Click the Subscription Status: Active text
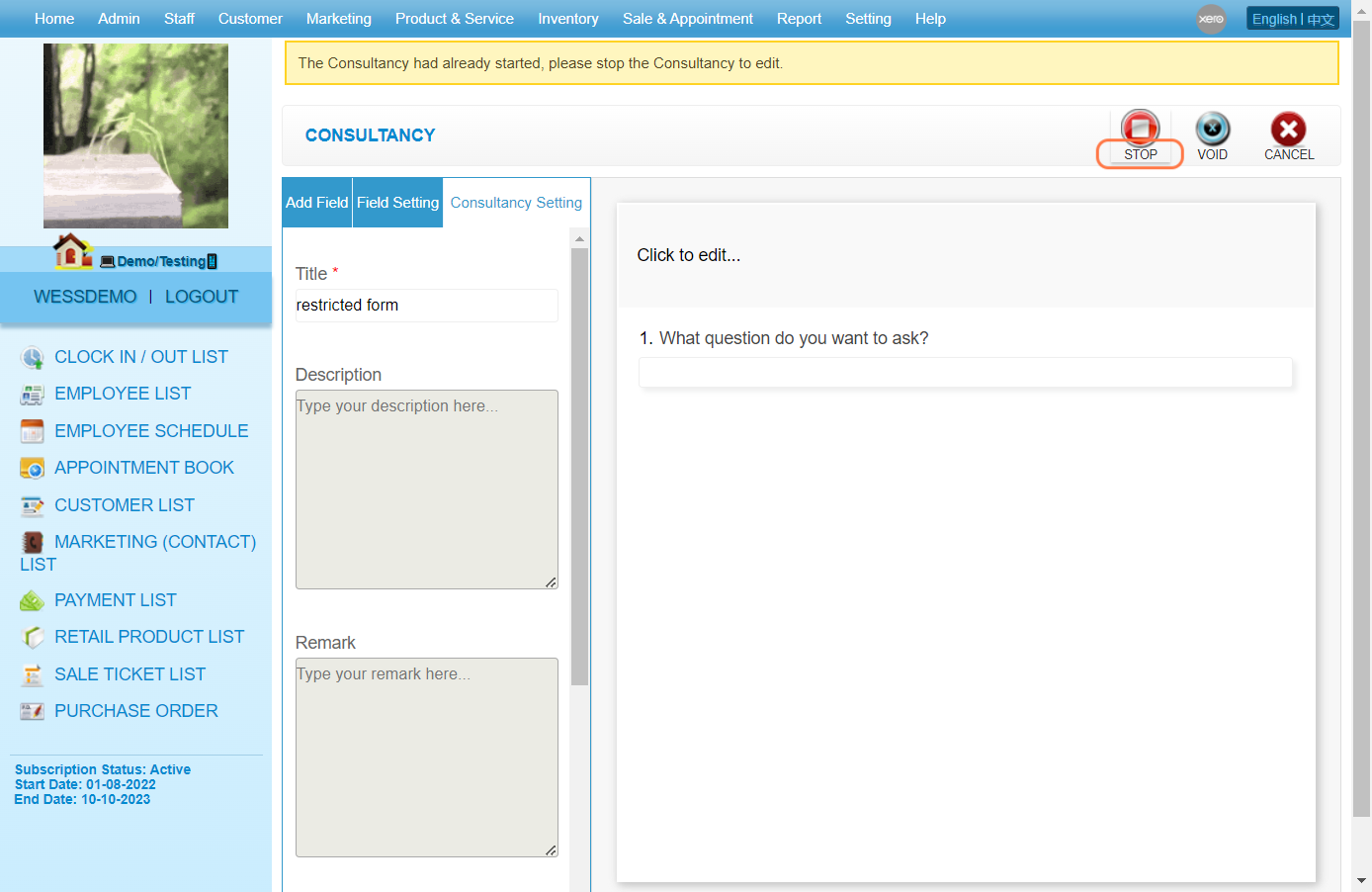 (x=103, y=769)
